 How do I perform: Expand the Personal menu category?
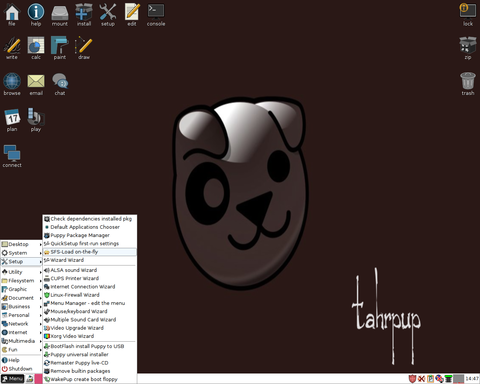[x=22, y=315]
